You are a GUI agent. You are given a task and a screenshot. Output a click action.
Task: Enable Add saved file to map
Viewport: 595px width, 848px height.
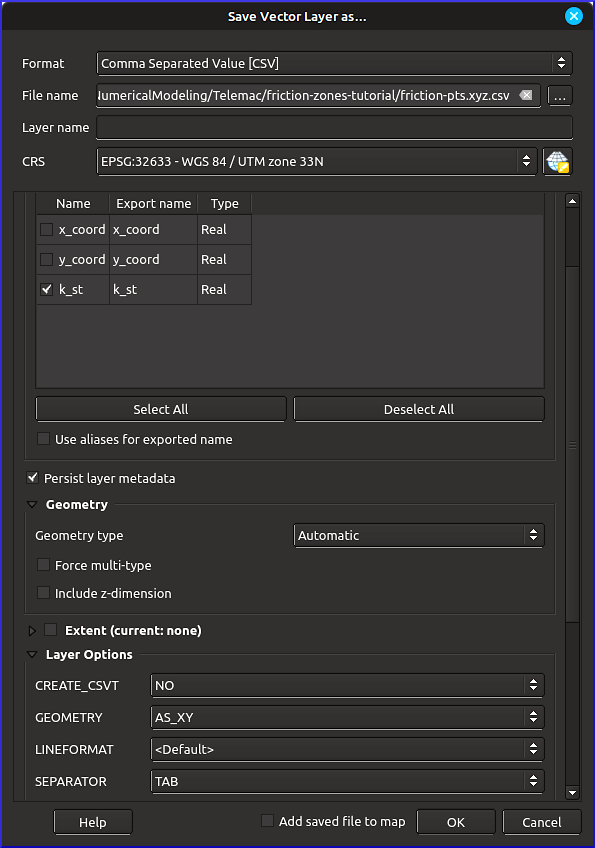267,820
